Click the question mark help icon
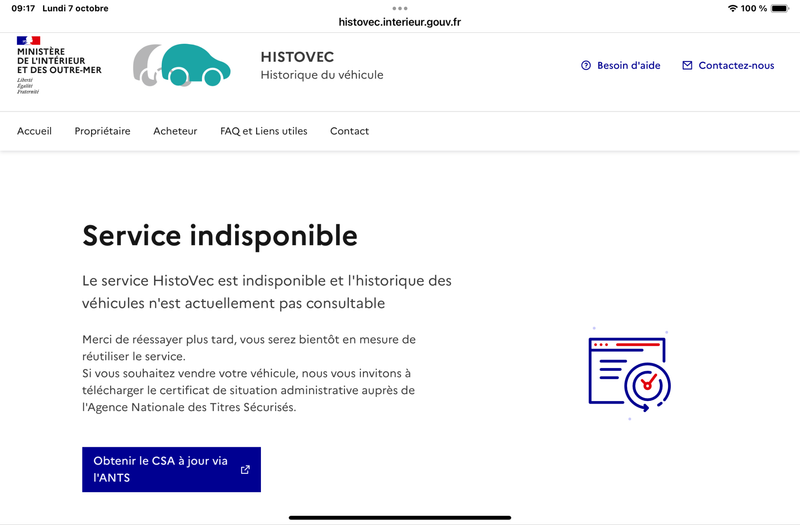This screenshot has width=800, height=525. pyautogui.click(x=586, y=65)
